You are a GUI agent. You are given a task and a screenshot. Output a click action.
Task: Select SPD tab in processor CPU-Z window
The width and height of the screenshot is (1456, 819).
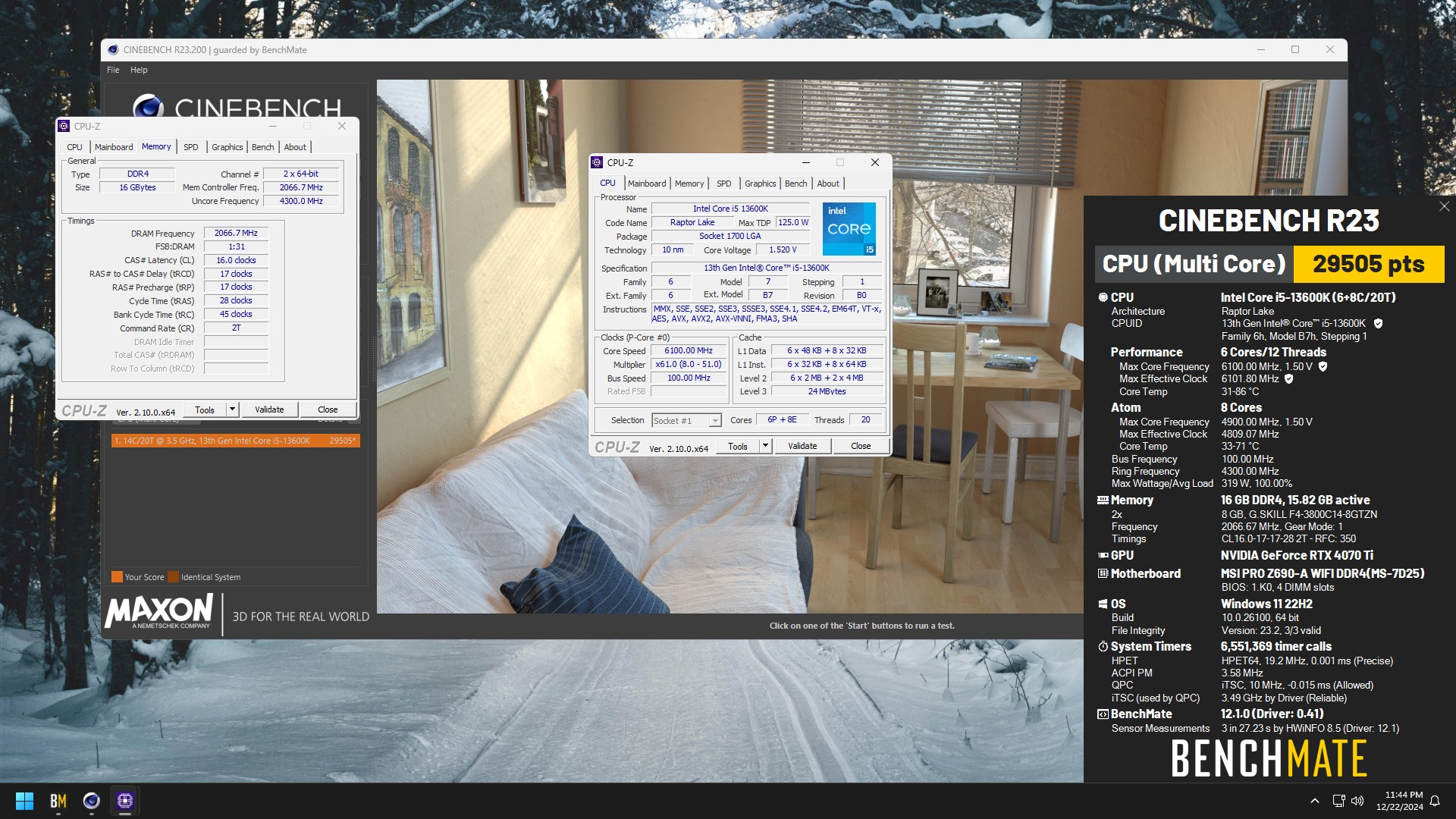pyautogui.click(x=724, y=184)
